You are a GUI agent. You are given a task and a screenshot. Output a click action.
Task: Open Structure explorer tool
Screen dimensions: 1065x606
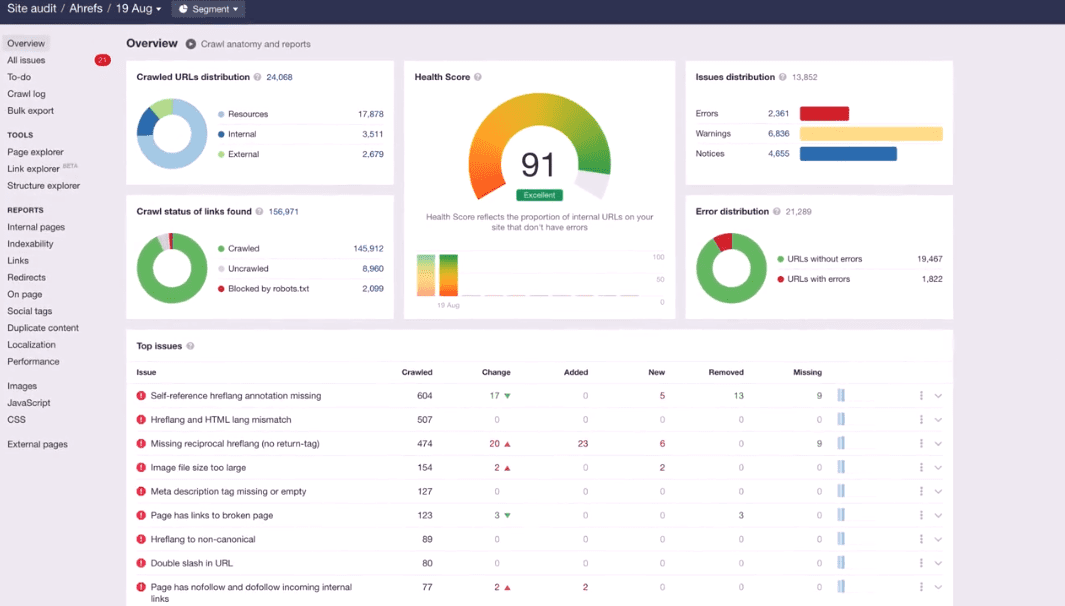point(43,186)
